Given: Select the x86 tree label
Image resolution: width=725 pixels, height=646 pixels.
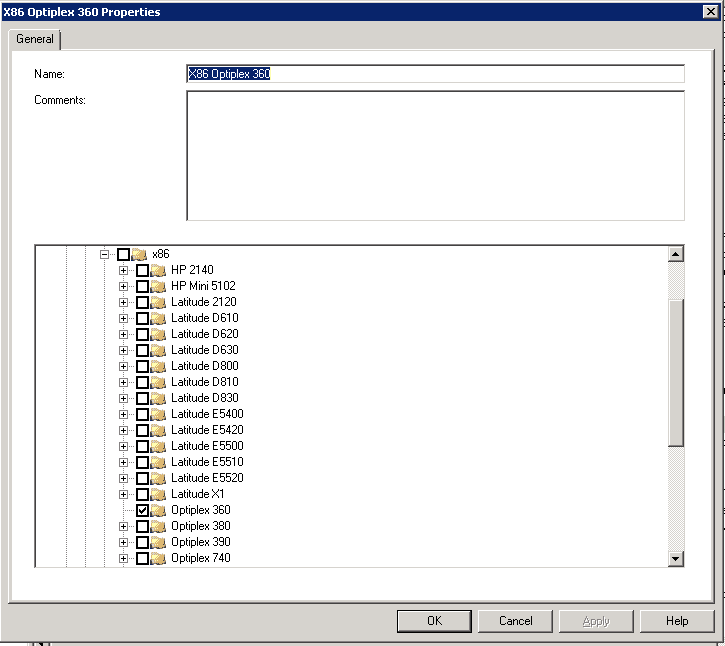Looking at the screenshot, I should click(x=160, y=254).
